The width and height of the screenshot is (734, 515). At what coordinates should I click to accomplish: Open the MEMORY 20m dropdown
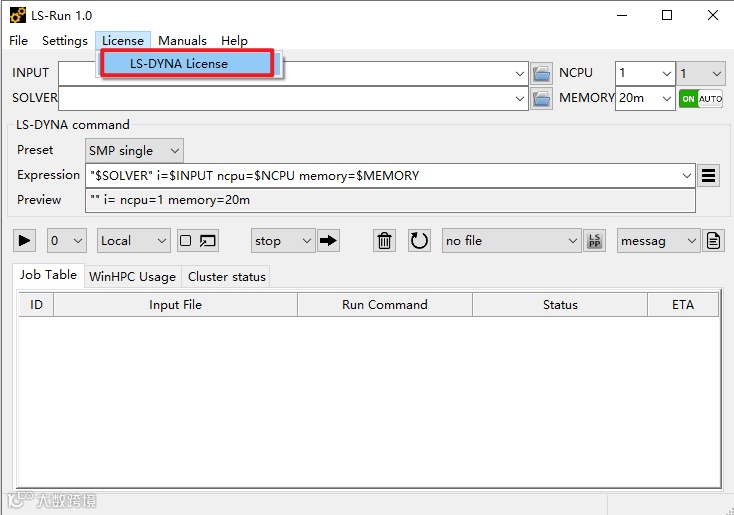(645, 98)
